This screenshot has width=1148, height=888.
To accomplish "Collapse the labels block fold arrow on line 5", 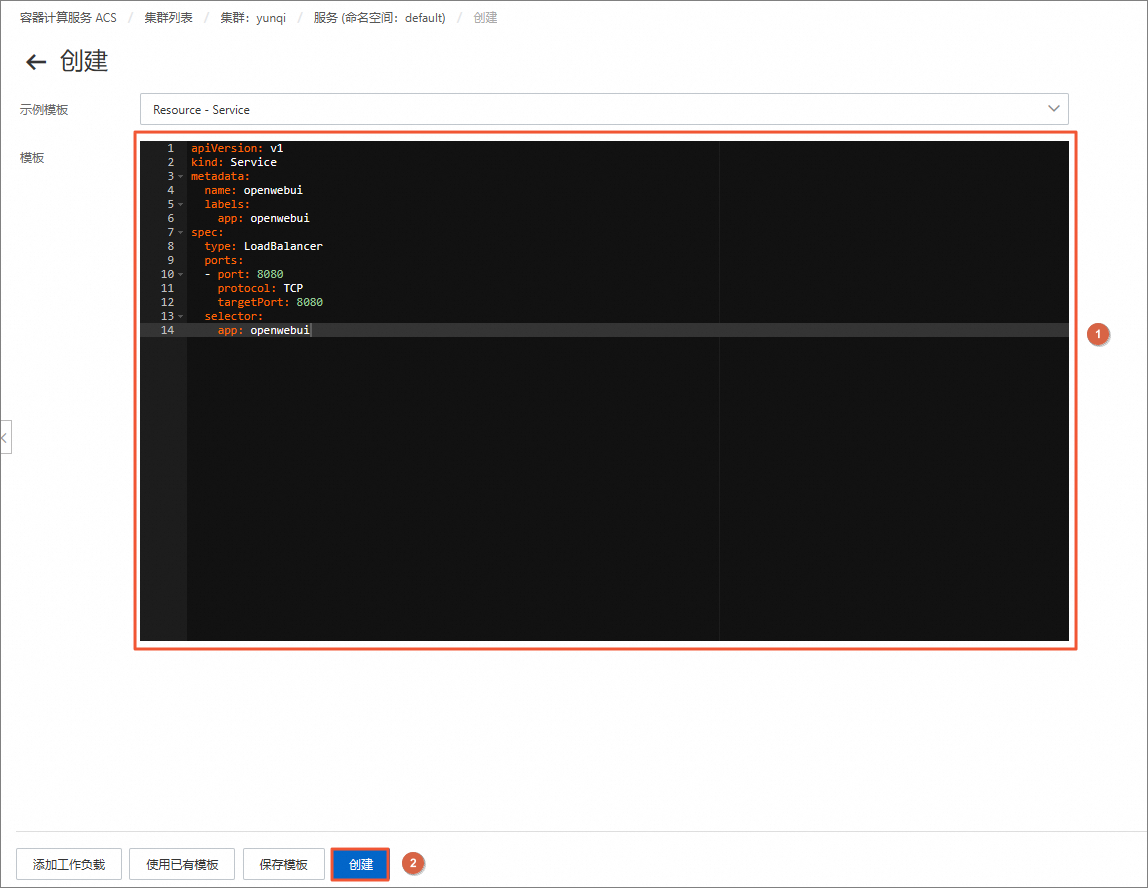I will pos(181,204).
